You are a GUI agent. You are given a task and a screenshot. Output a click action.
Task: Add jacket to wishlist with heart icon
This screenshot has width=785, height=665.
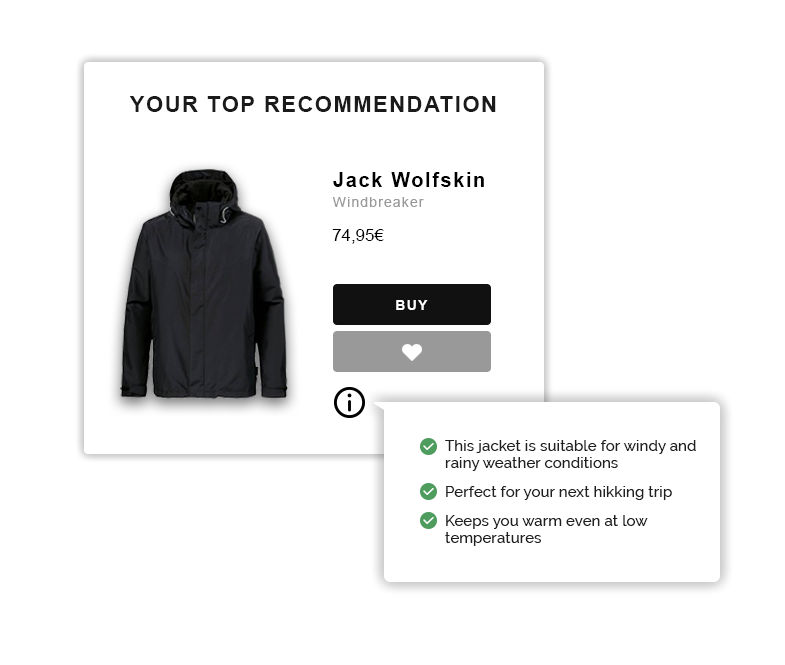tap(411, 352)
